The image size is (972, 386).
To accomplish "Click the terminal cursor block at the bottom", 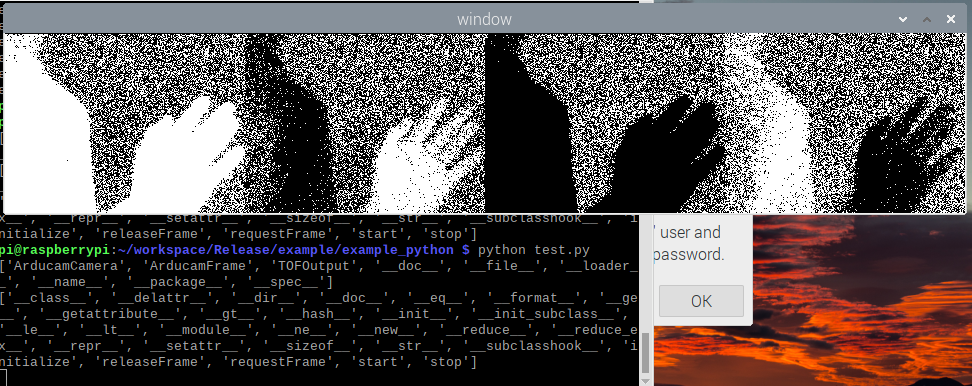I will pos(3,377).
